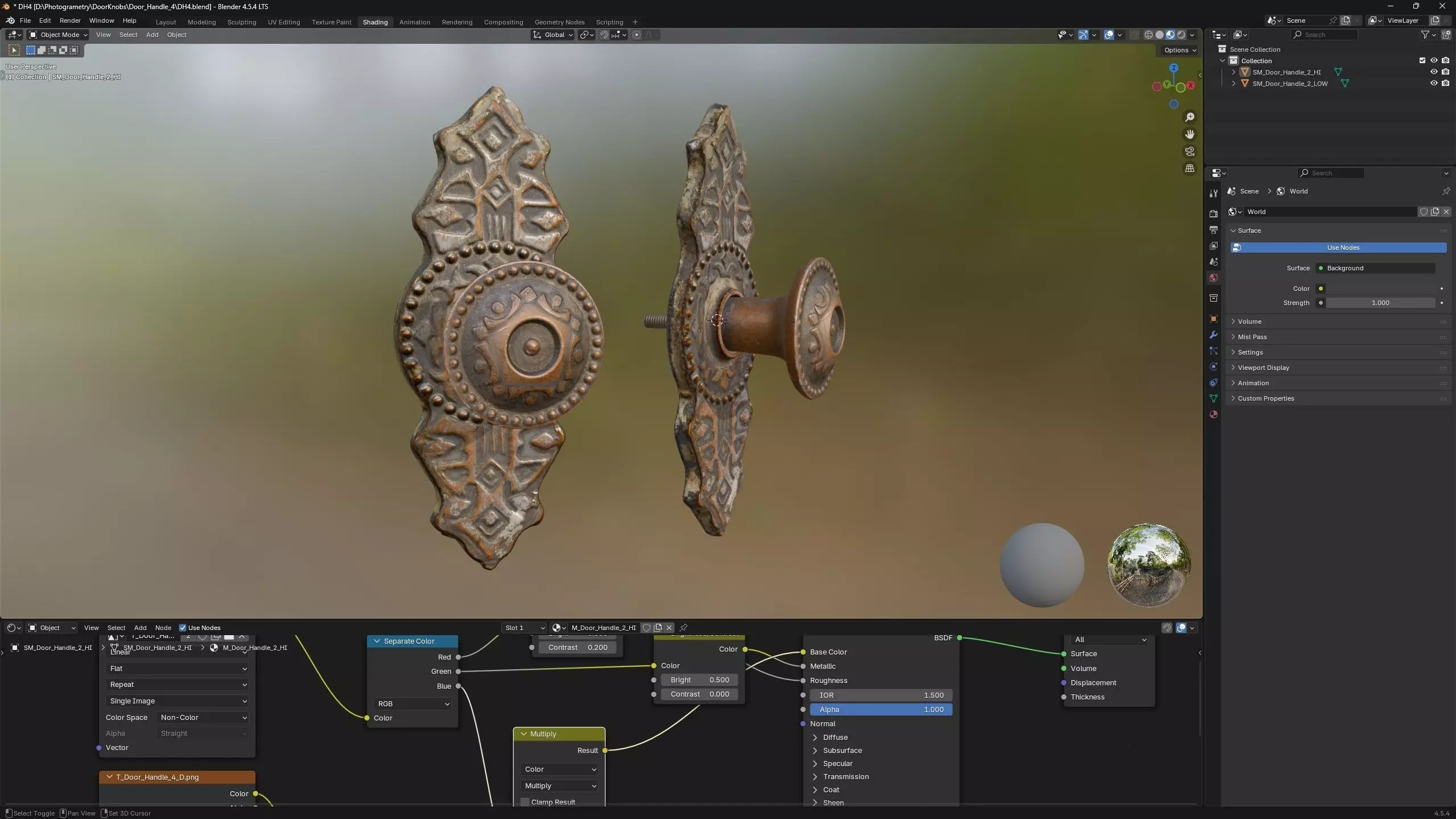Pin the node editor material
1456x819 pixels.
683,628
